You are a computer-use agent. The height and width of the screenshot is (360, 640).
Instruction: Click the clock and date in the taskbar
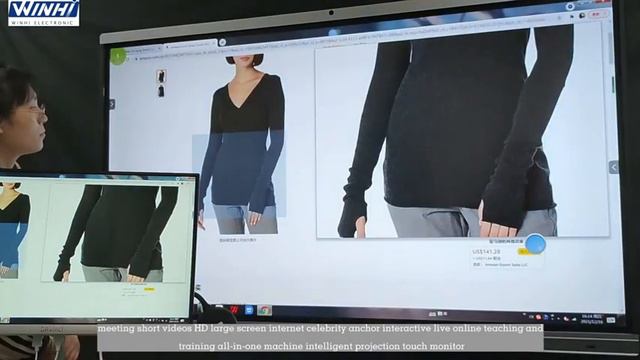pyautogui.click(x=591, y=318)
